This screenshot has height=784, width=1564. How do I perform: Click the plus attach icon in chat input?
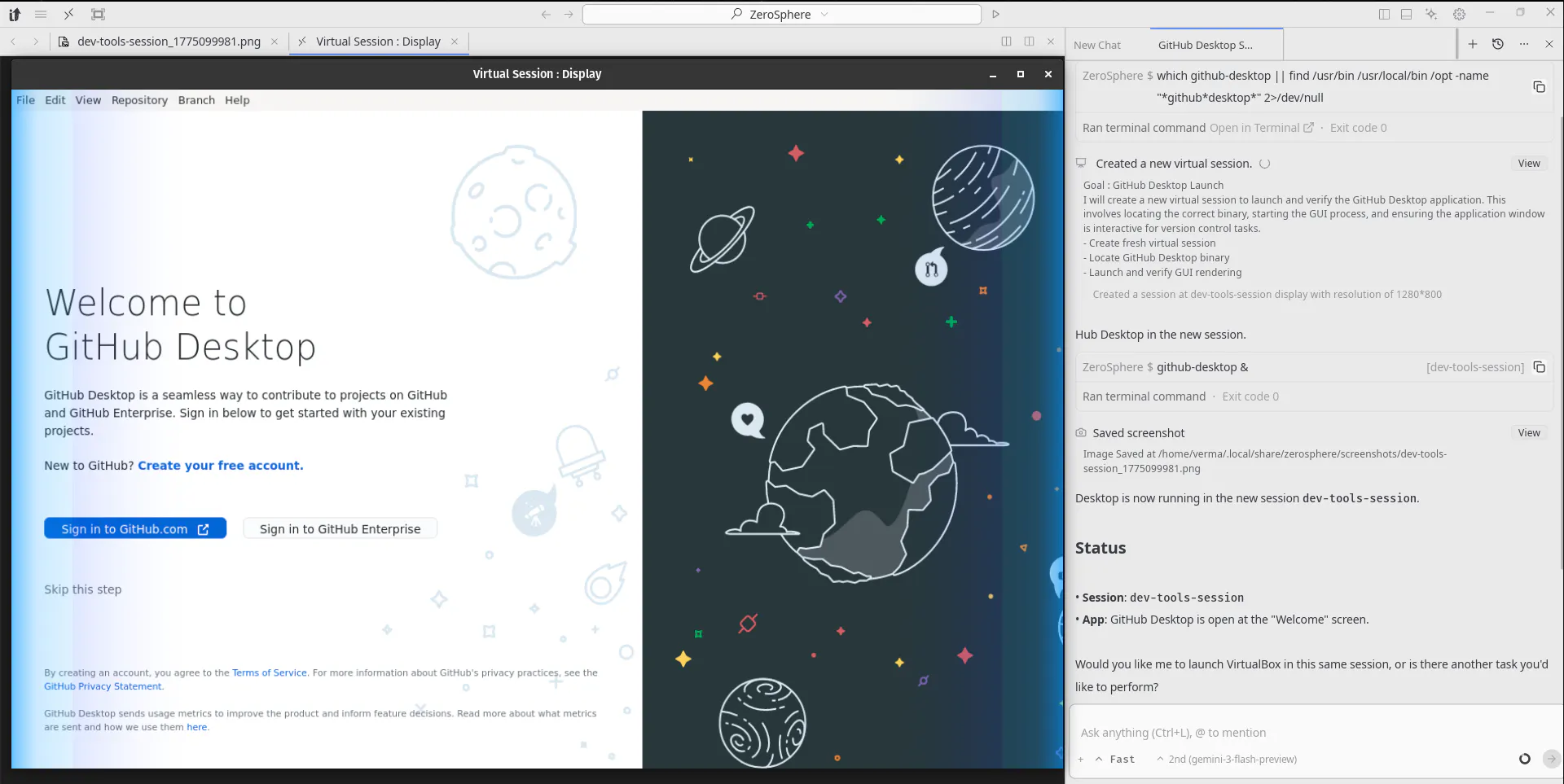click(x=1081, y=760)
